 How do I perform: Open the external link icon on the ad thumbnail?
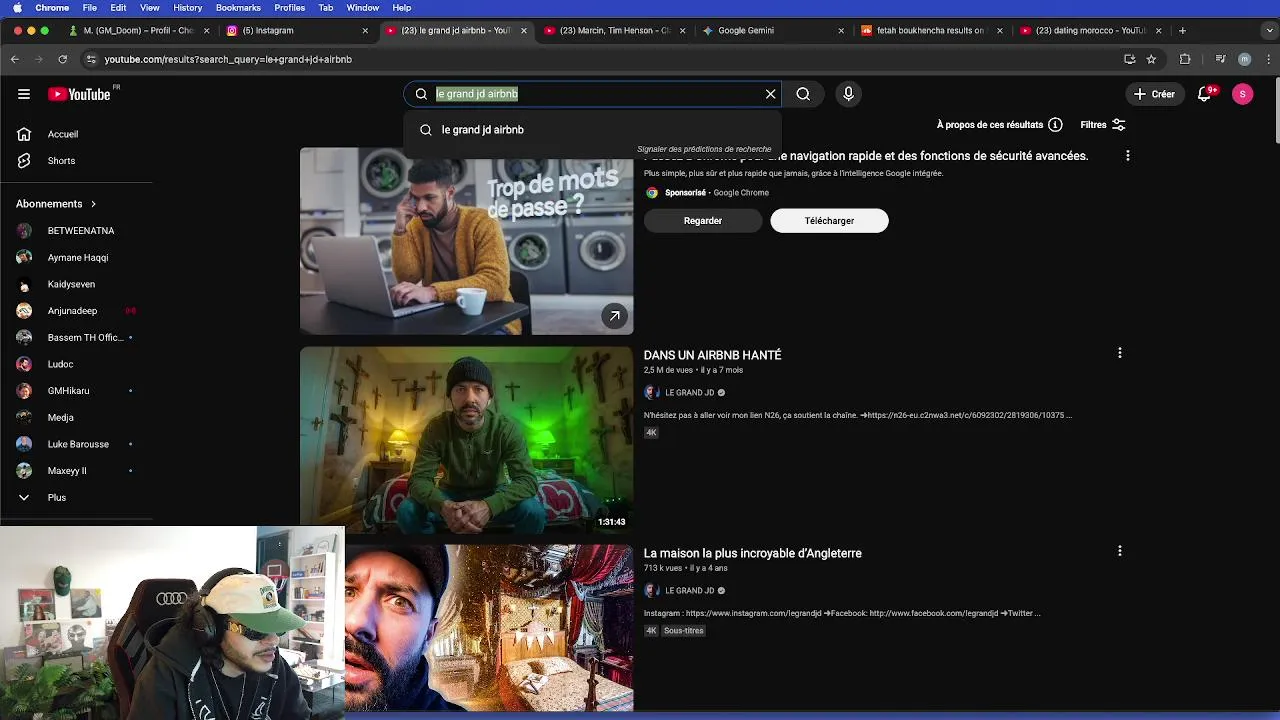click(615, 316)
